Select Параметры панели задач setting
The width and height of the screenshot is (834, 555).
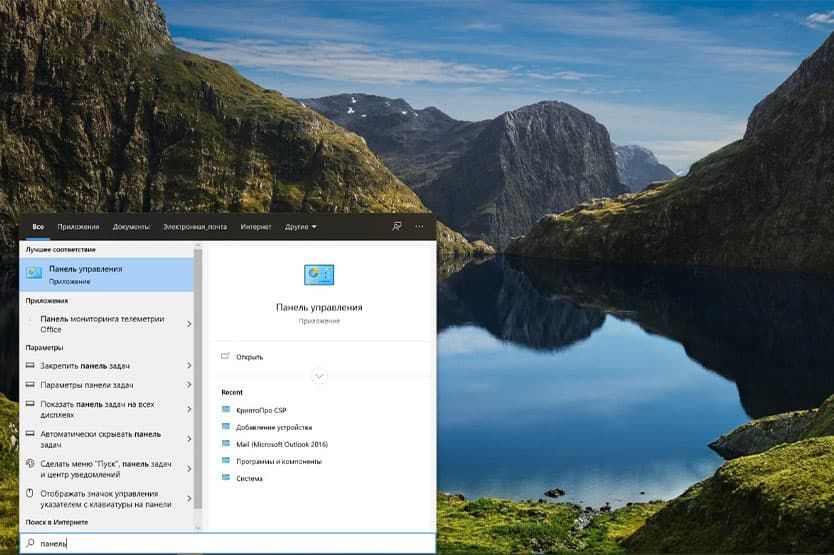coord(86,385)
